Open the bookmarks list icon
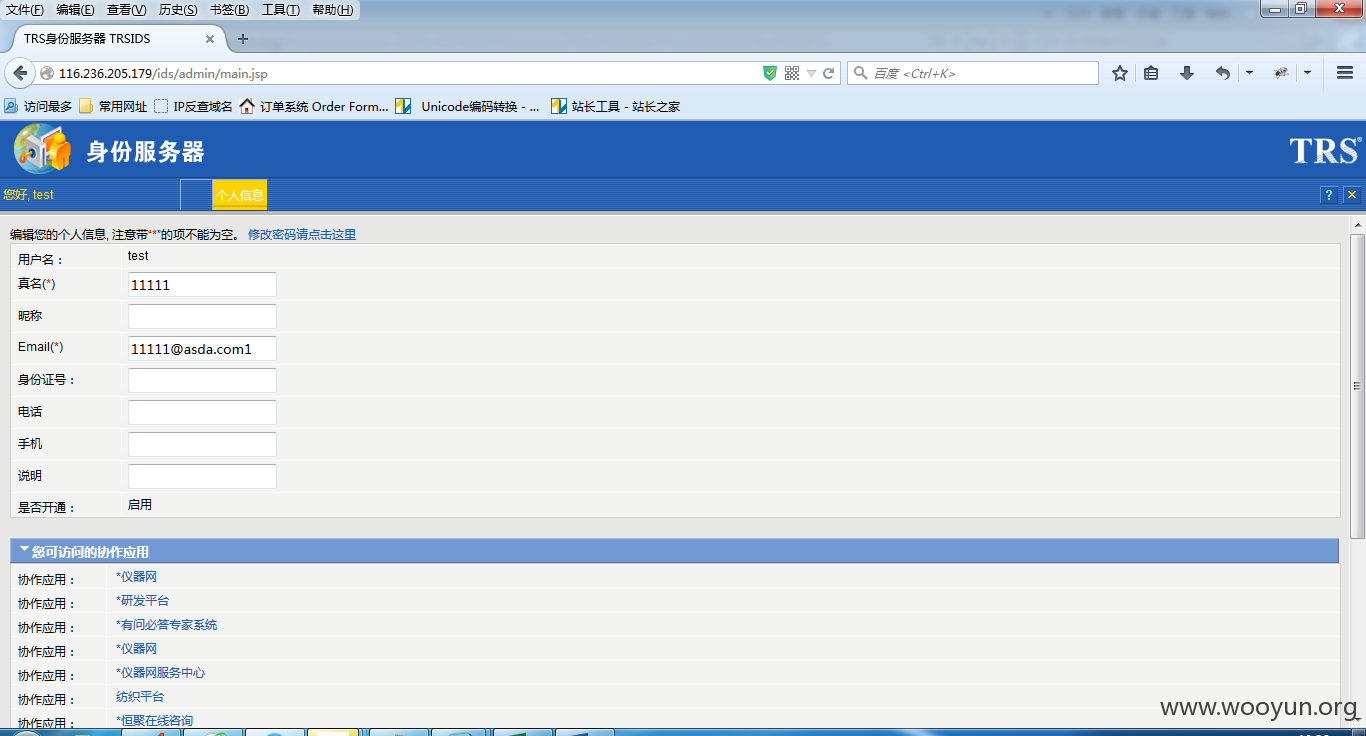The image size is (1366, 736). pos(1151,73)
